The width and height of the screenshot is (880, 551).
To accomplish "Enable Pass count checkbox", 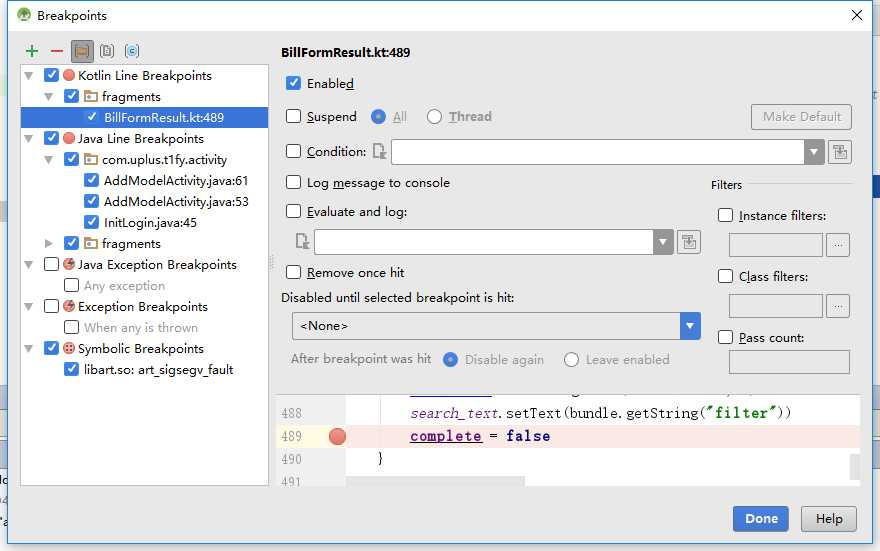I will (726, 337).
